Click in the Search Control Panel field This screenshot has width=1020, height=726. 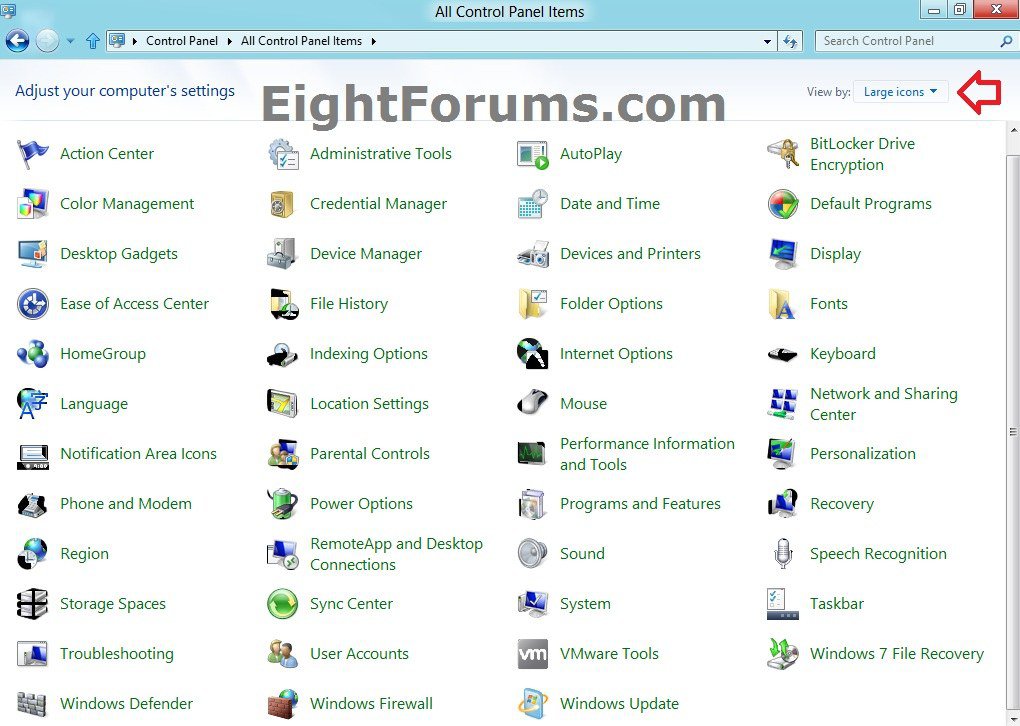click(905, 41)
